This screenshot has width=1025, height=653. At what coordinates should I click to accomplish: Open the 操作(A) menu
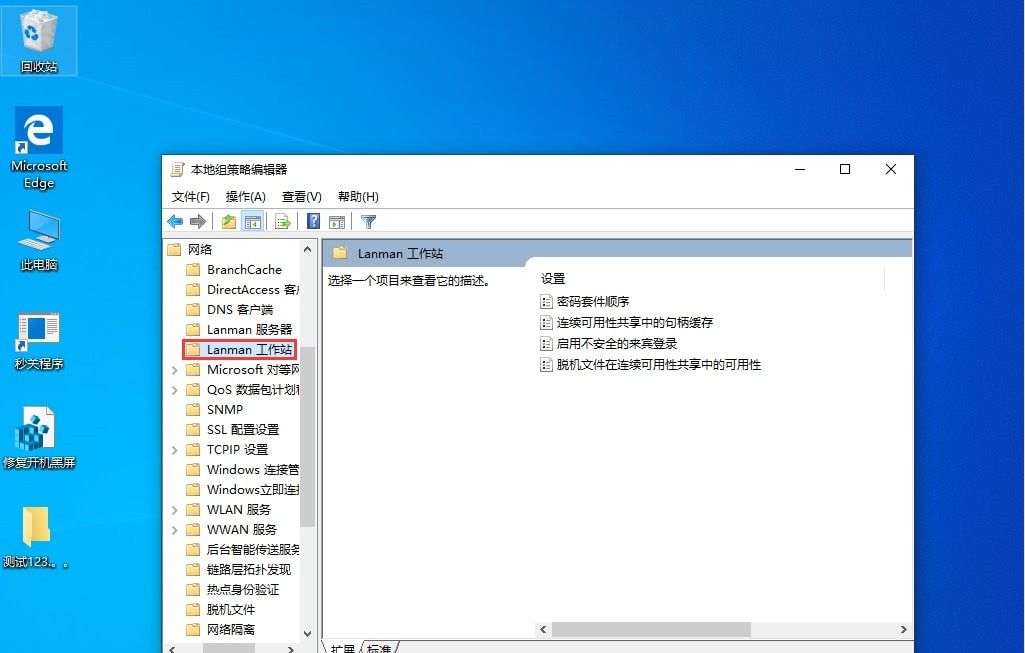click(x=245, y=197)
